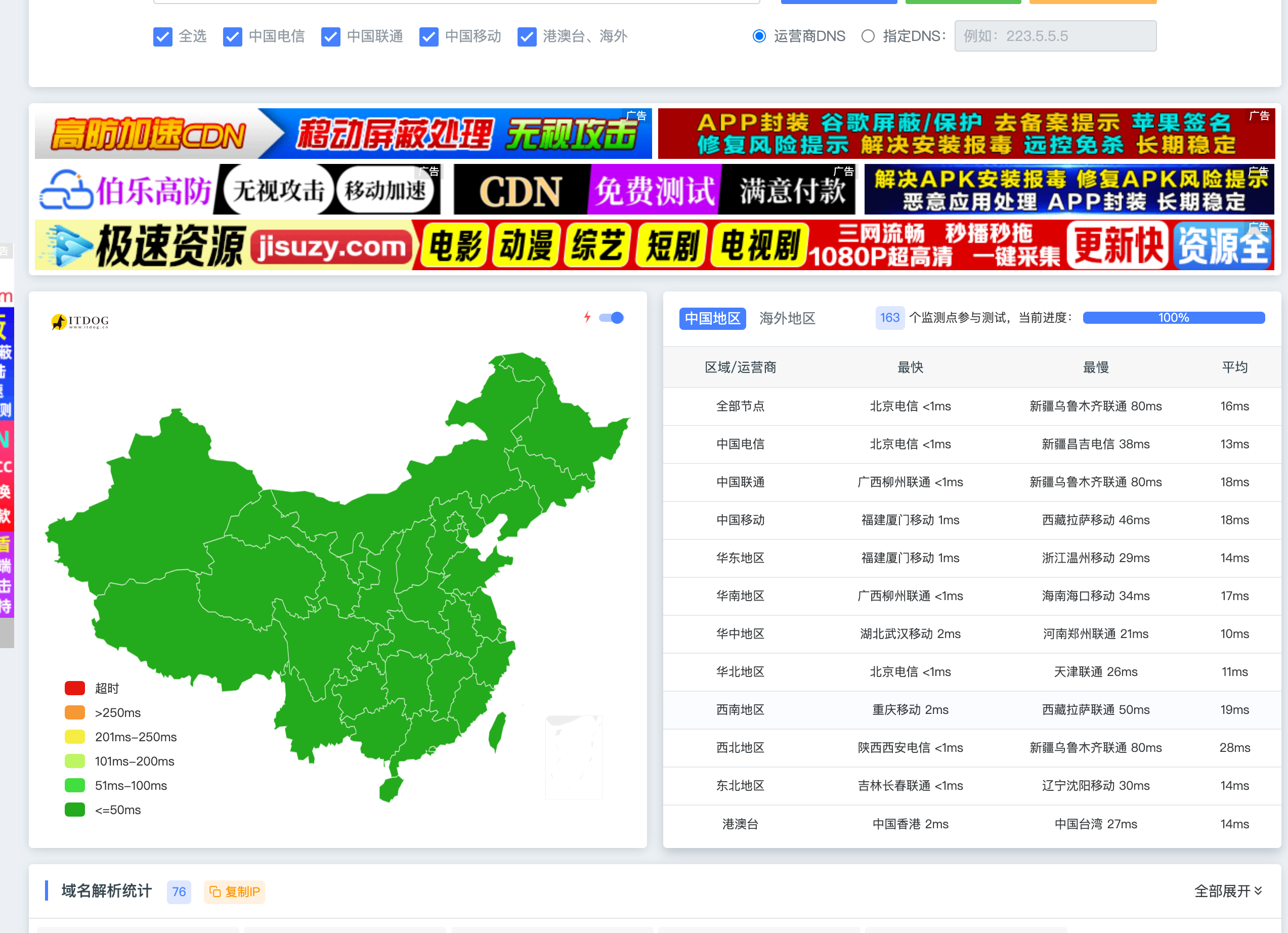Click 西藏拉萨移动 46ms cell
The image size is (1288, 933).
tap(1095, 521)
